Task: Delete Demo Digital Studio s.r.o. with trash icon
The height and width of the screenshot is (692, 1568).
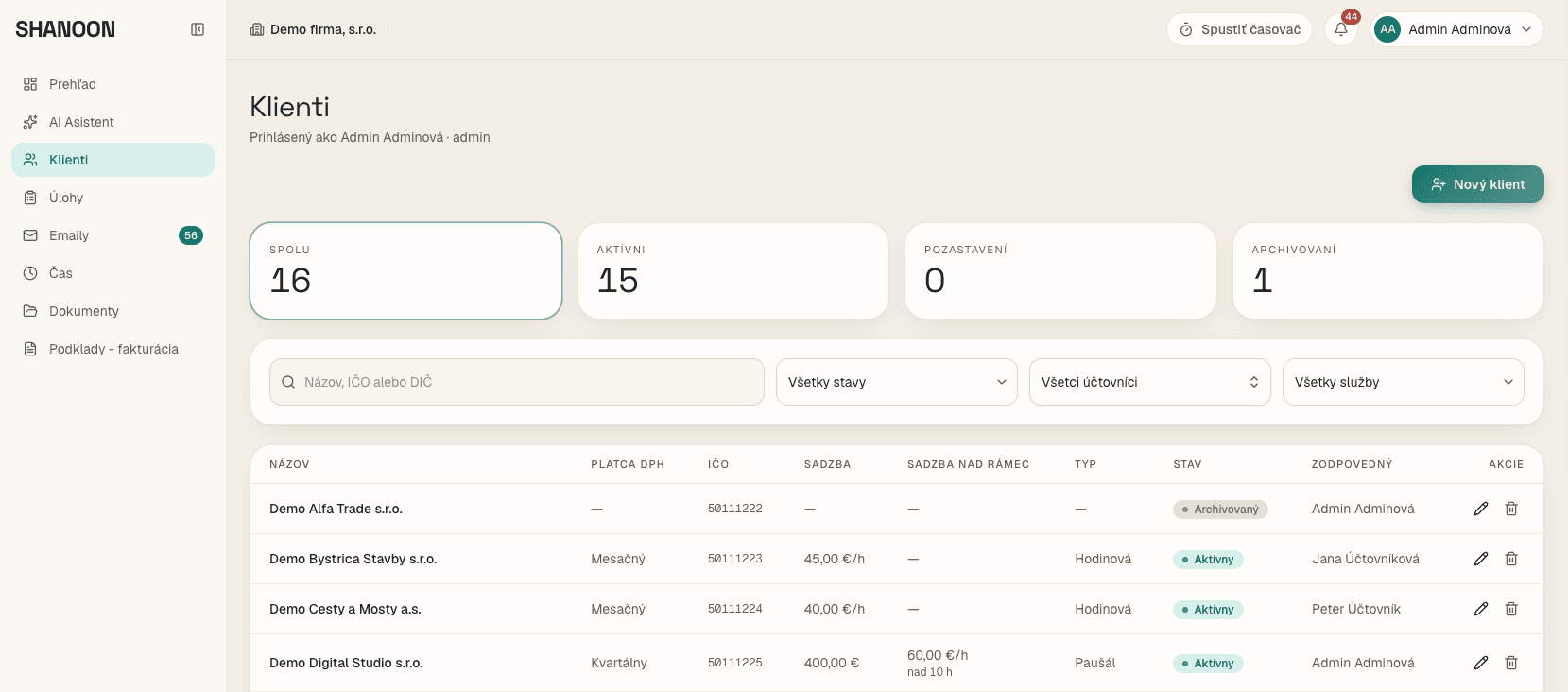Action: tap(1511, 663)
